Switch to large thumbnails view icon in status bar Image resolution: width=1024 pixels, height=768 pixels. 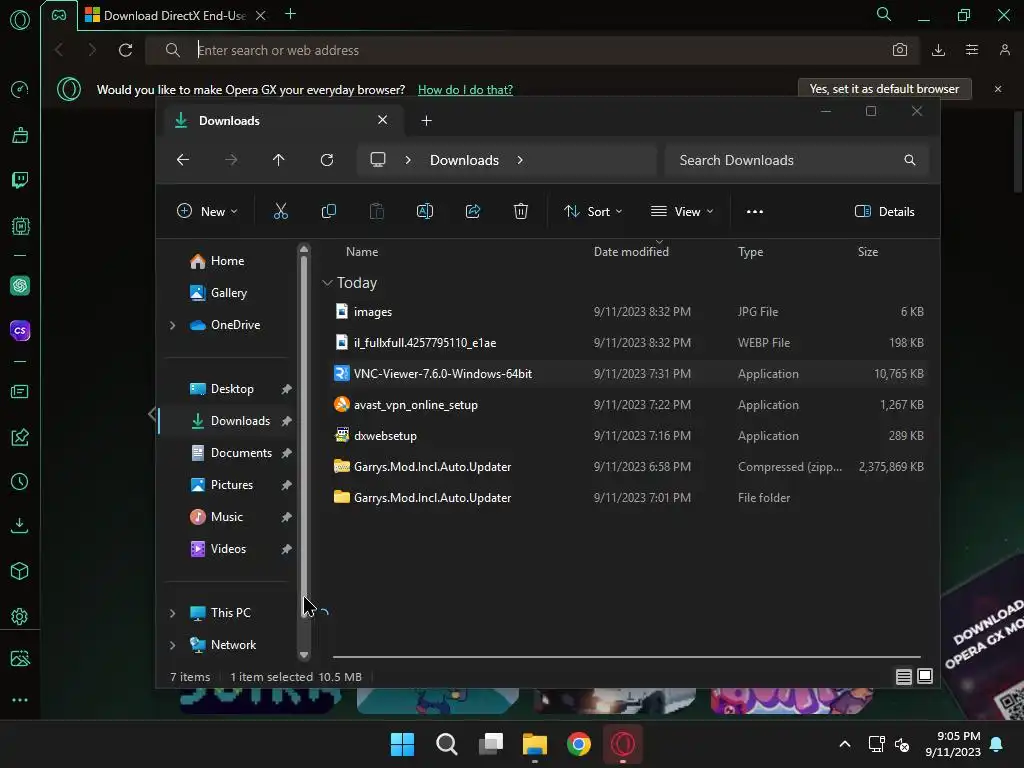925,676
